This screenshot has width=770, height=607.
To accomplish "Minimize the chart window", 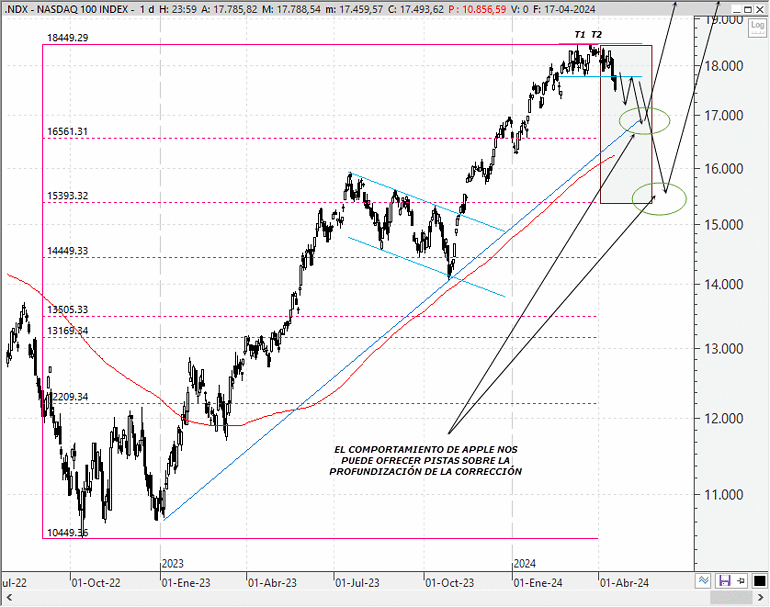I will click(736, 9).
